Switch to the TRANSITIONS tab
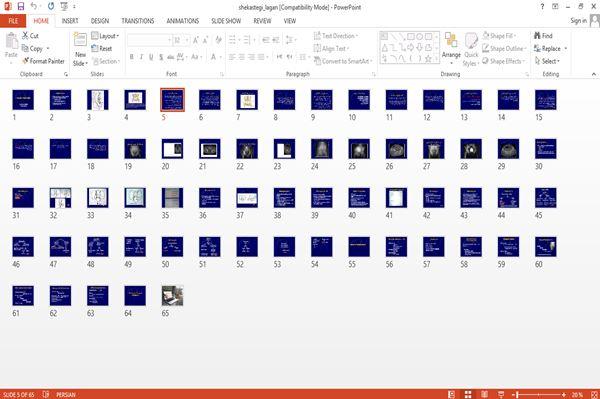Viewport: 600px width, 399px height. tap(137, 21)
